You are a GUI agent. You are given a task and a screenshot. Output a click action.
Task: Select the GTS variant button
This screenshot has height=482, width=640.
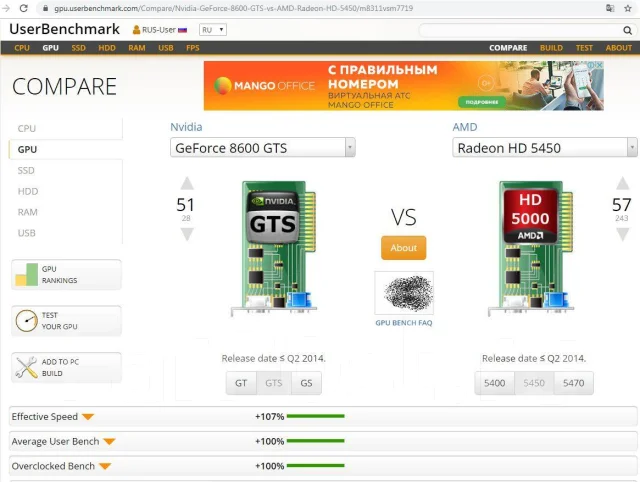[274, 383]
